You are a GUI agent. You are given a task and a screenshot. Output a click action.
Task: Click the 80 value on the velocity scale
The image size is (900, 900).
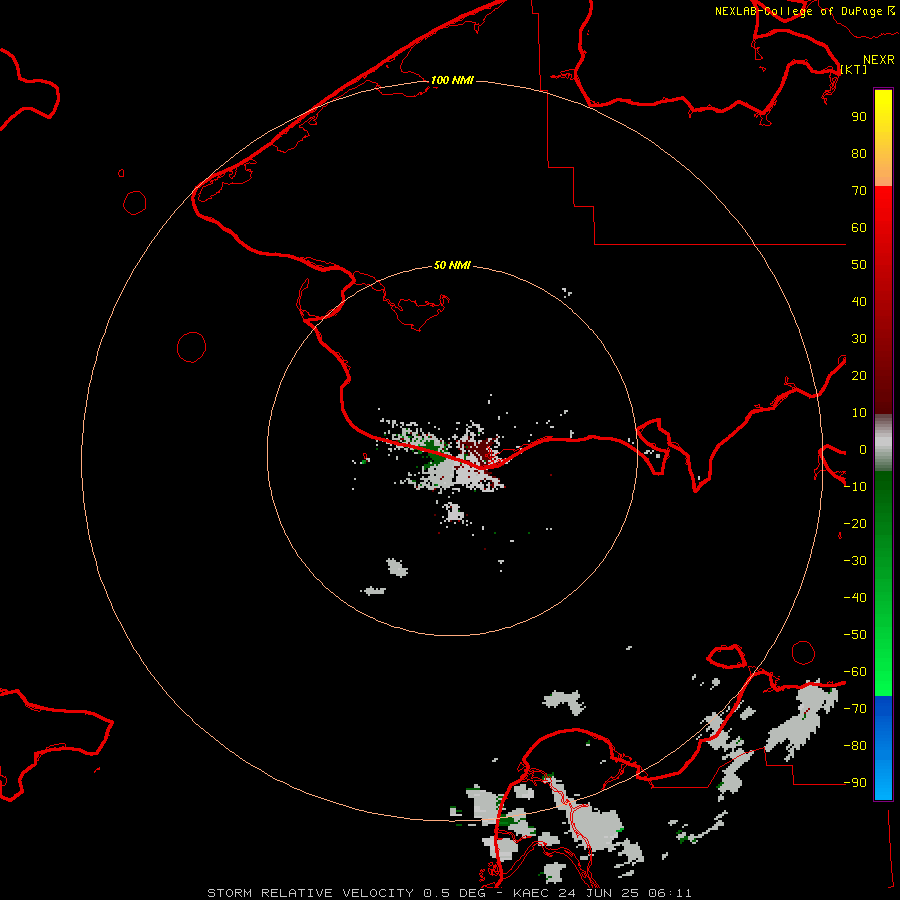tap(859, 153)
